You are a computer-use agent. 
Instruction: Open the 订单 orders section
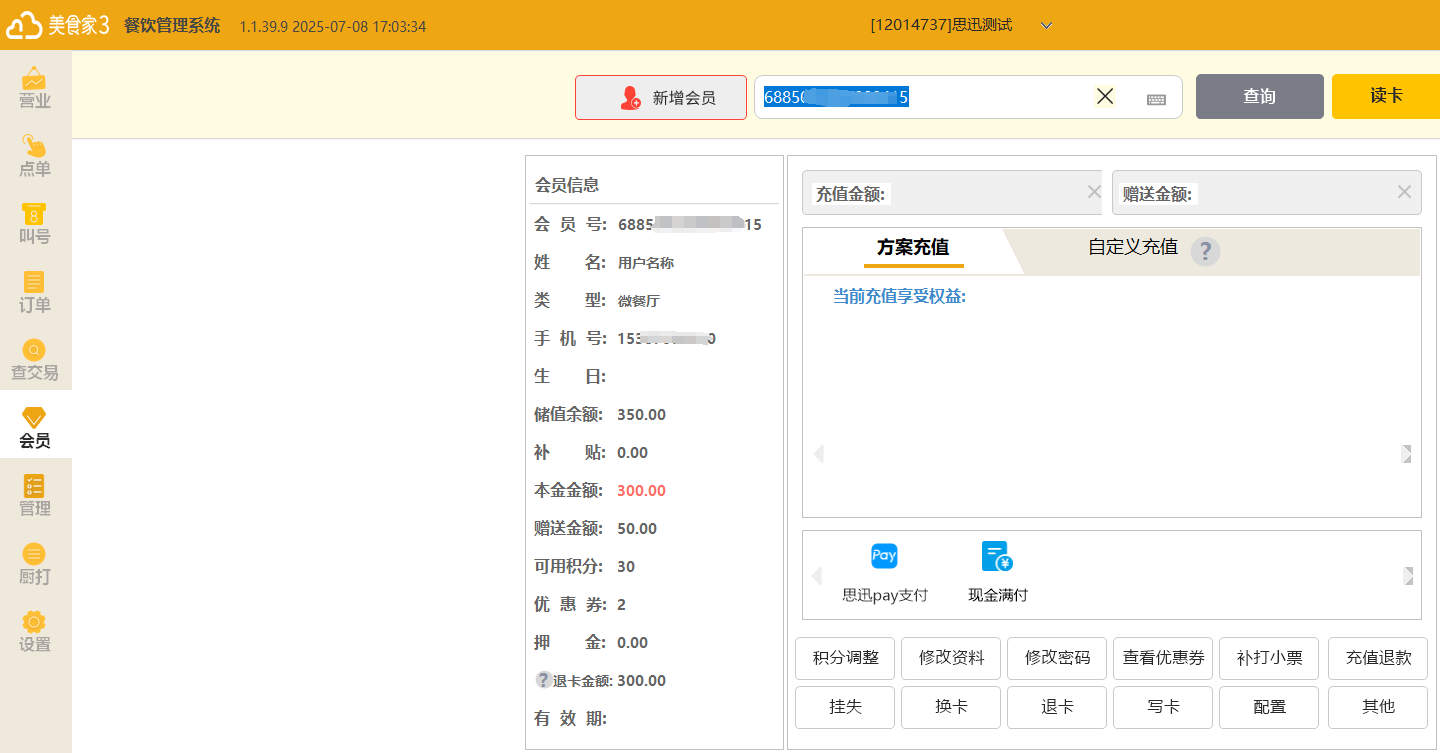pos(35,293)
